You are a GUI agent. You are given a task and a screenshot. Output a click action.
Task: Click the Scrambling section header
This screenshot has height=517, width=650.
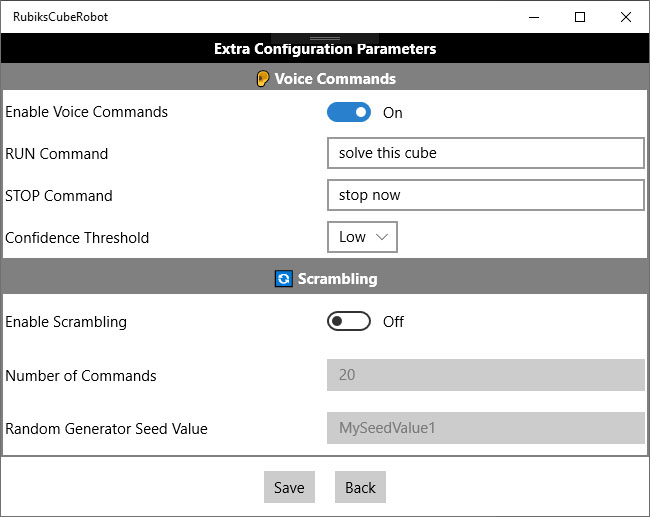[325, 278]
